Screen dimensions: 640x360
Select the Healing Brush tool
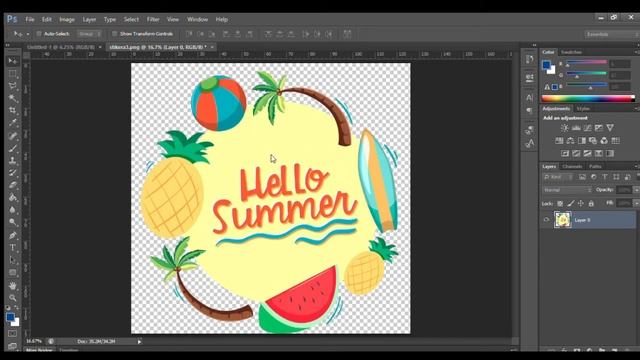coord(13,136)
